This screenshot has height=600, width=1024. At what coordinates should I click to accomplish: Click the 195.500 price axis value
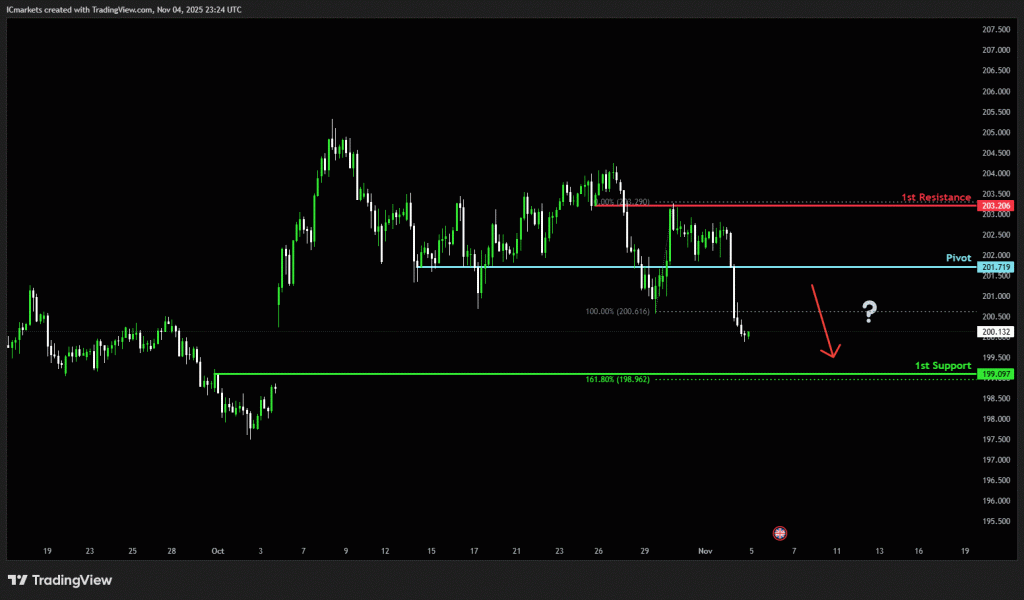996,521
